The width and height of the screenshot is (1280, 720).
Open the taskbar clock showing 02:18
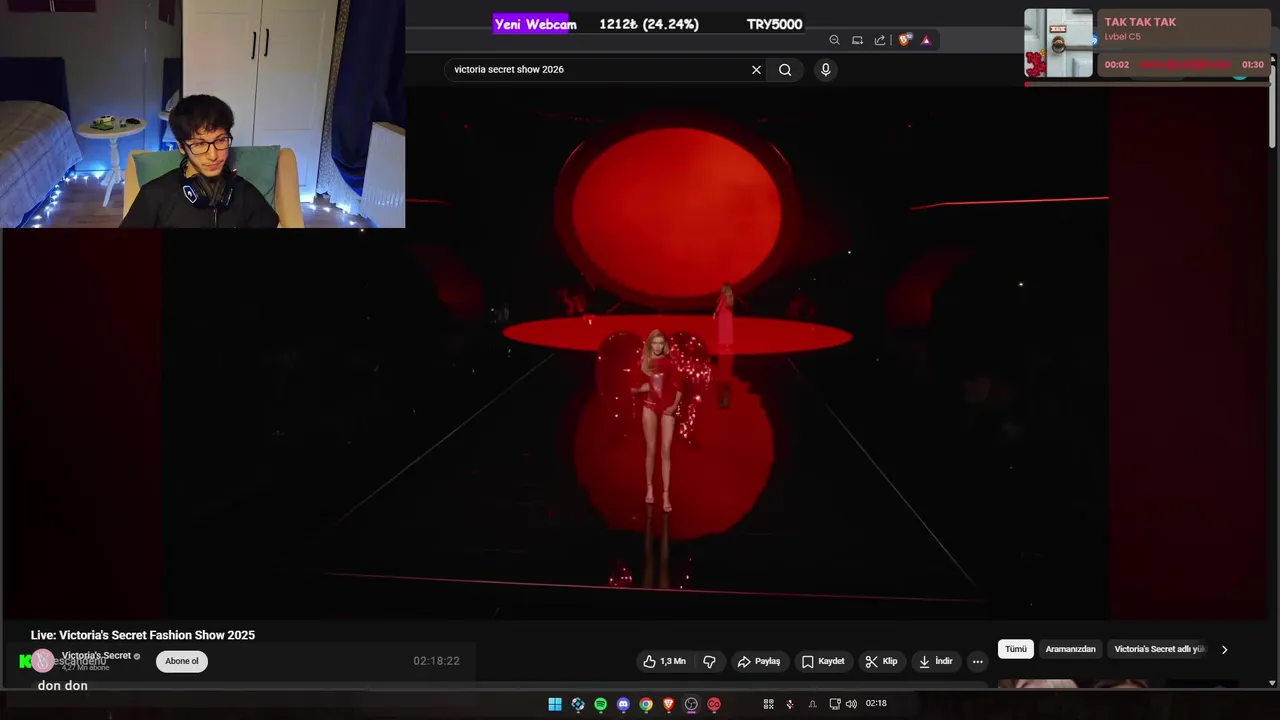876,704
